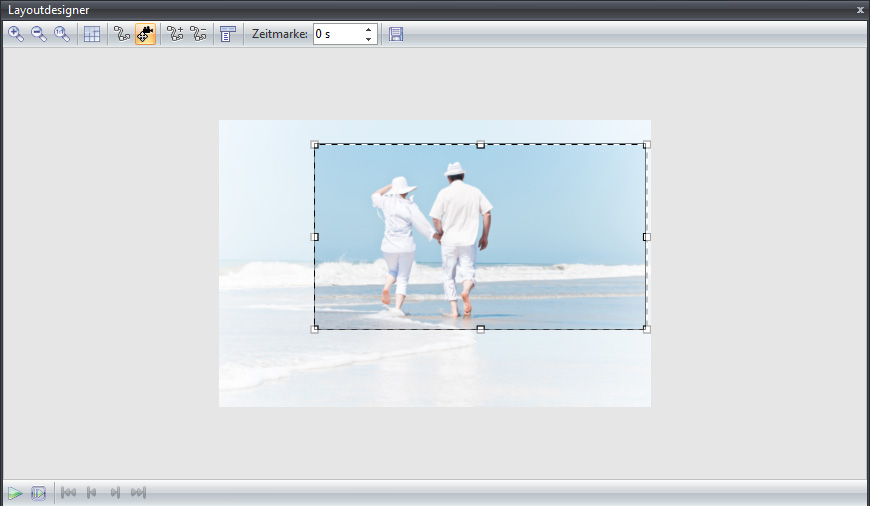Click the top-left selection frame handle
This screenshot has height=506, width=870.
(315, 145)
